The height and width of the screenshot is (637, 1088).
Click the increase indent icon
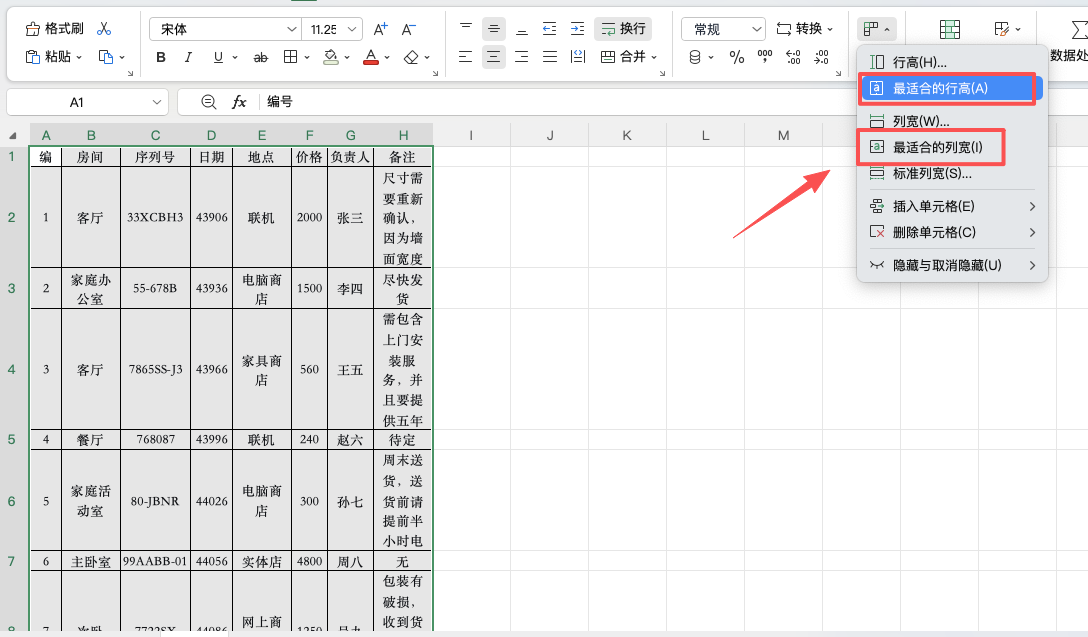click(577, 28)
